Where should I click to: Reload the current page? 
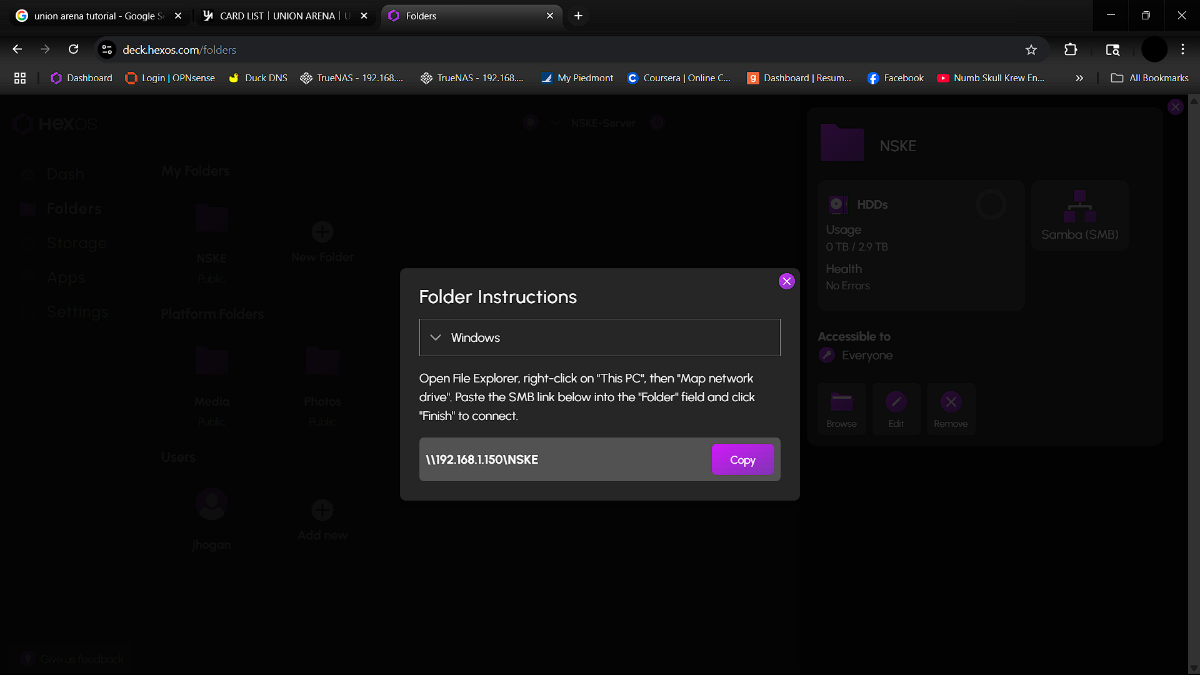pyautogui.click(x=73, y=49)
